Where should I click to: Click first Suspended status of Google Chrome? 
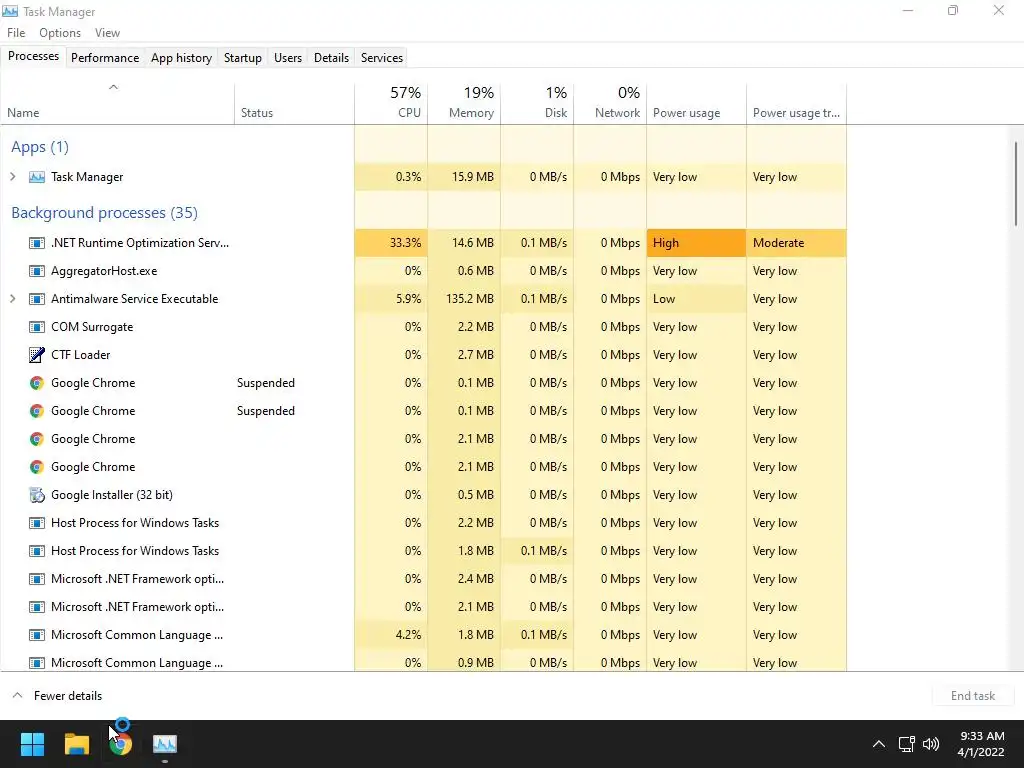266,383
